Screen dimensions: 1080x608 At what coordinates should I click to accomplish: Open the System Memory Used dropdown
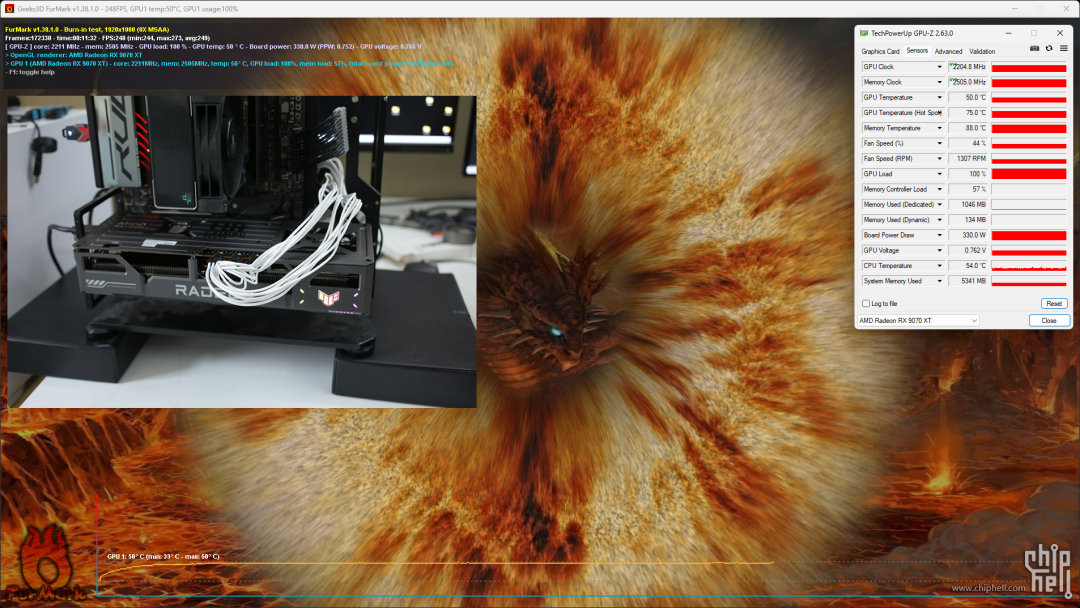point(939,281)
